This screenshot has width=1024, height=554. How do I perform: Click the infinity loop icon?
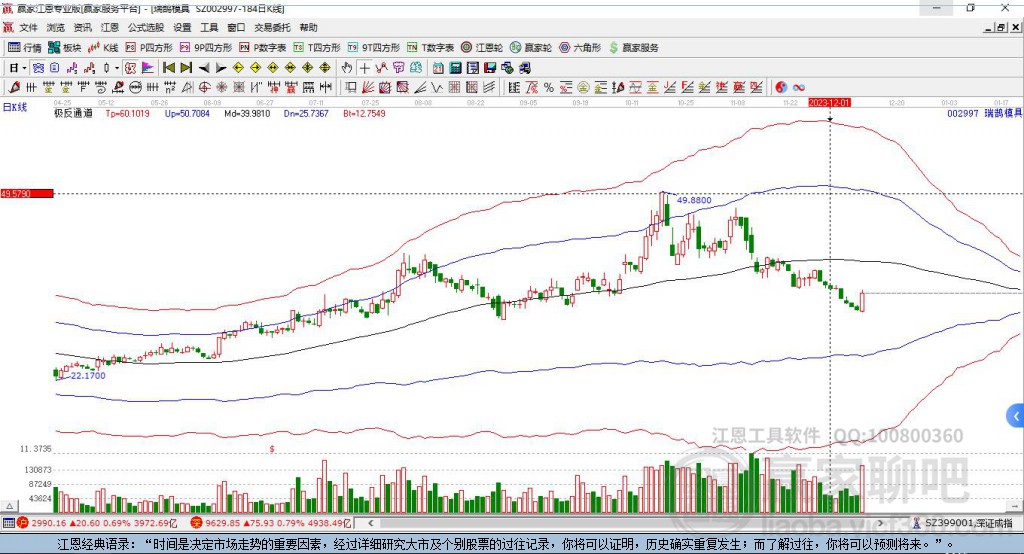click(x=799, y=88)
